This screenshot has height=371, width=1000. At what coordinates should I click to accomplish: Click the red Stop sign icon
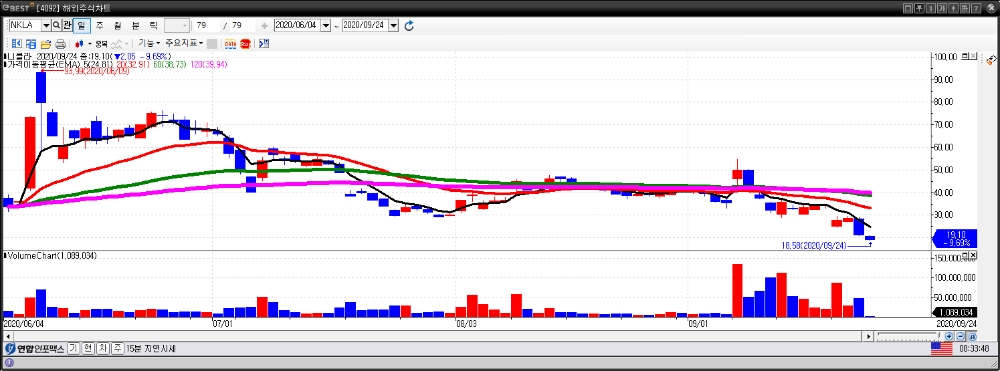[246, 44]
